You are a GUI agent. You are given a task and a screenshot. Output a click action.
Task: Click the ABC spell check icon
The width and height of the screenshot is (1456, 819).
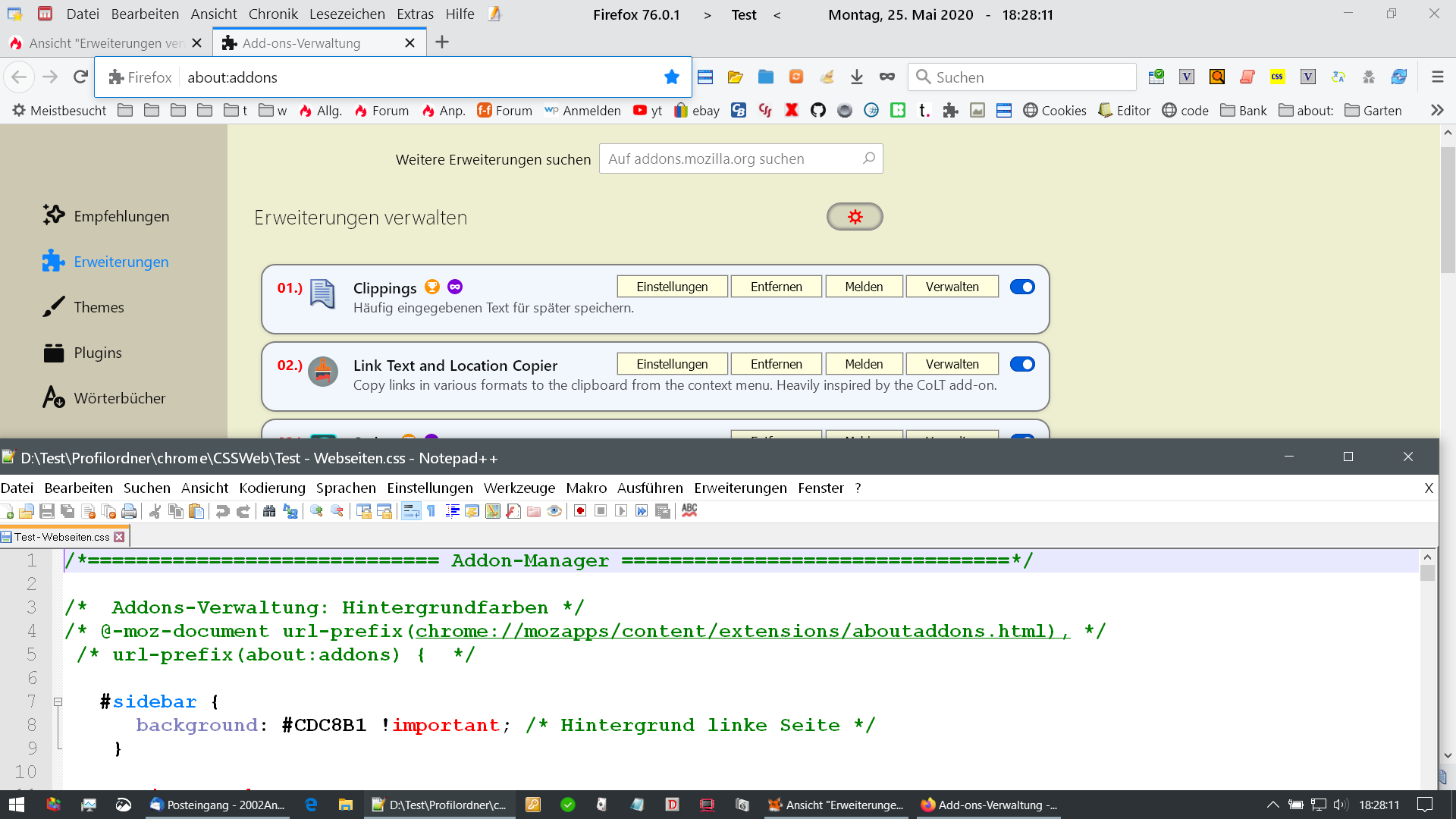point(689,510)
